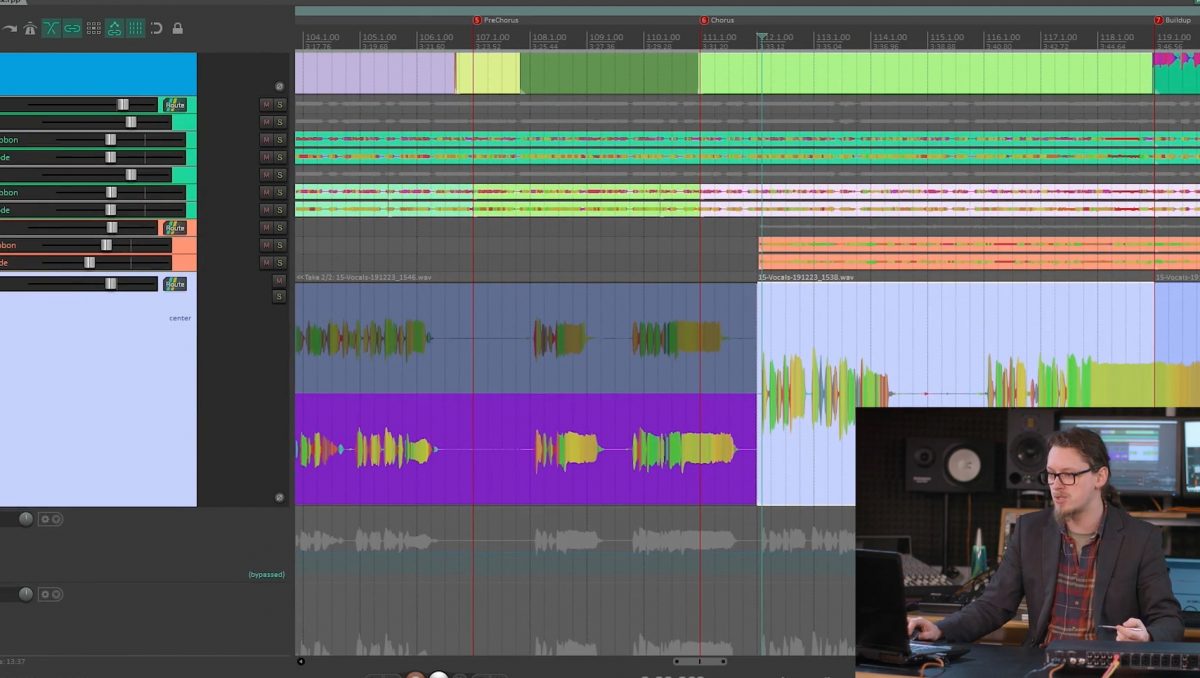Open the Route dialog on the orange track
Image resolution: width=1200 pixels, height=678 pixels.
[x=175, y=228]
